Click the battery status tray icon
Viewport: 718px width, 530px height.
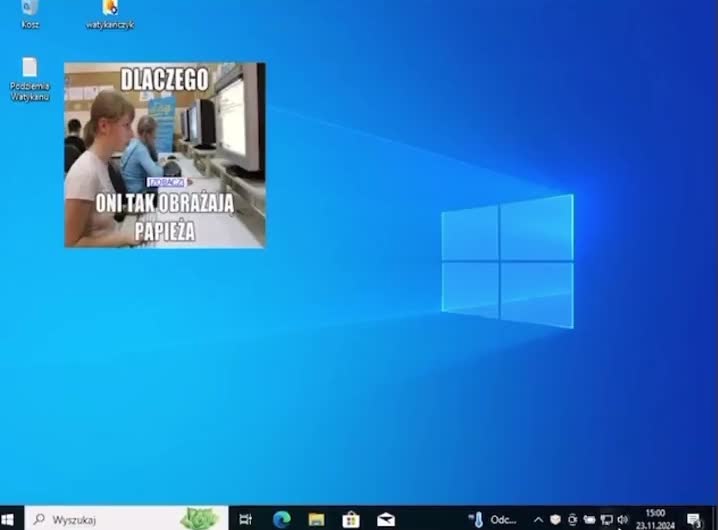[589, 519]
